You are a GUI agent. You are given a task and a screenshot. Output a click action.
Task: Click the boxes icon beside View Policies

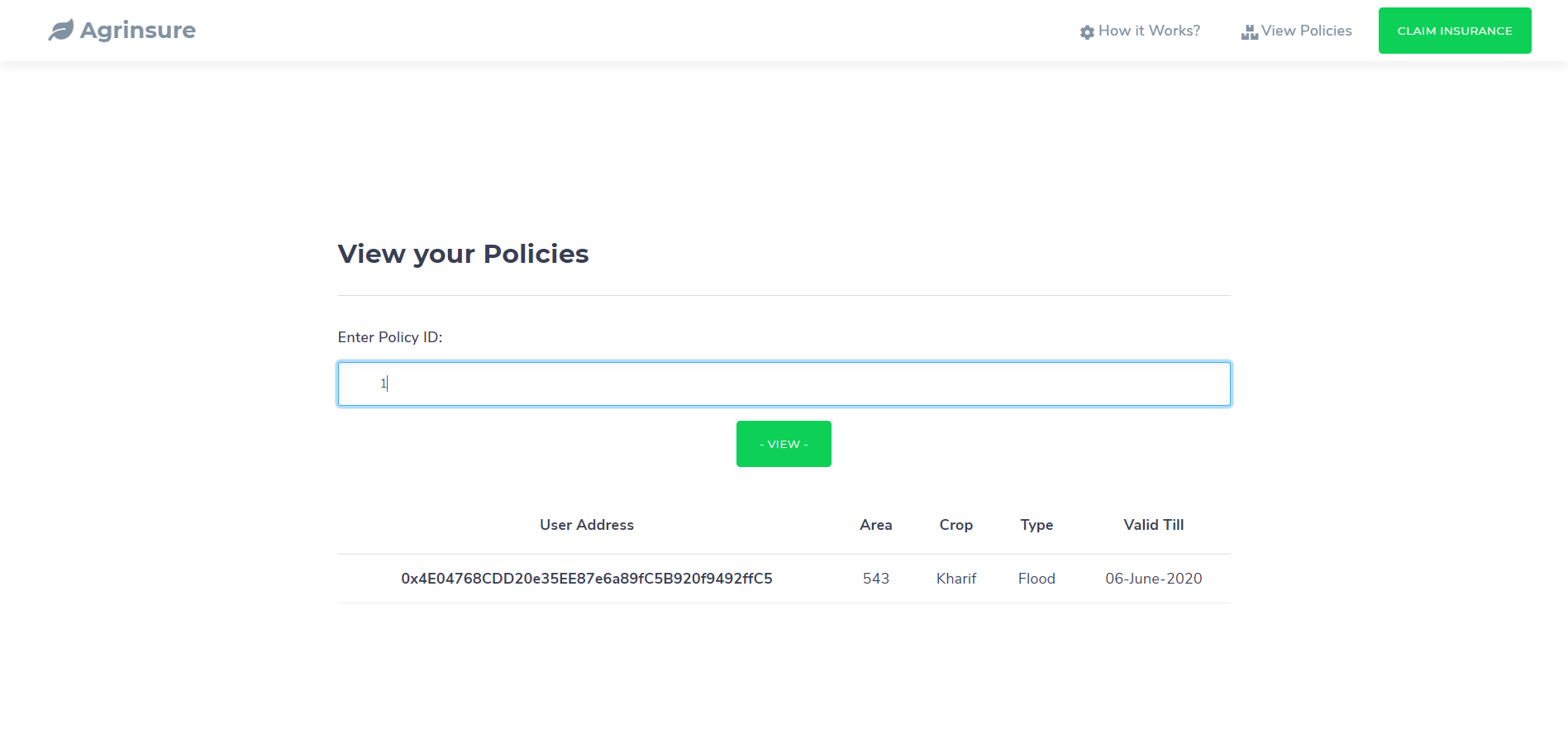click(1249, 32)
